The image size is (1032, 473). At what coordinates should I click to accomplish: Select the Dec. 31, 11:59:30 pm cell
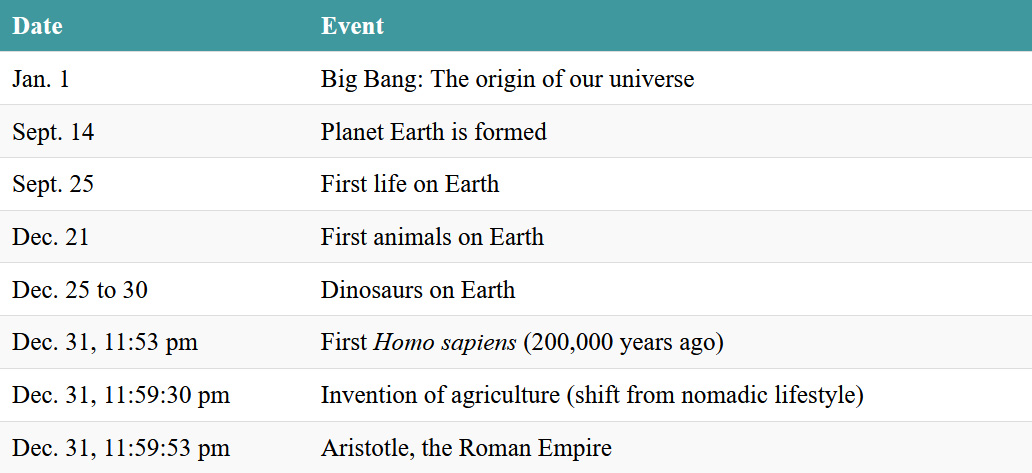(x=121, y=396)
